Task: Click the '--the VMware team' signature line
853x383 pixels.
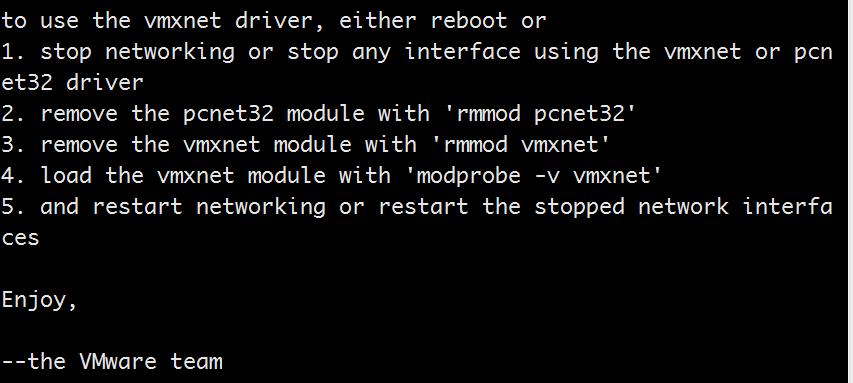Action: click(112, 361)
